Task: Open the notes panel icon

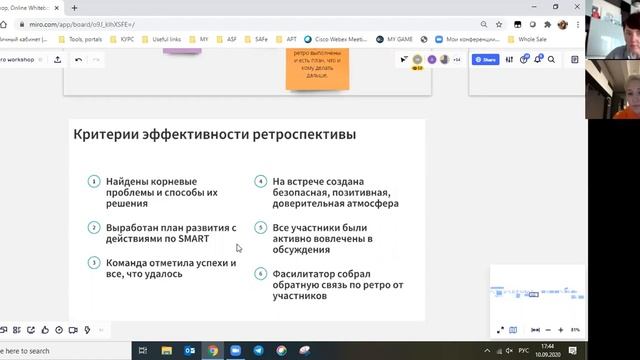Action: (575, 60)
